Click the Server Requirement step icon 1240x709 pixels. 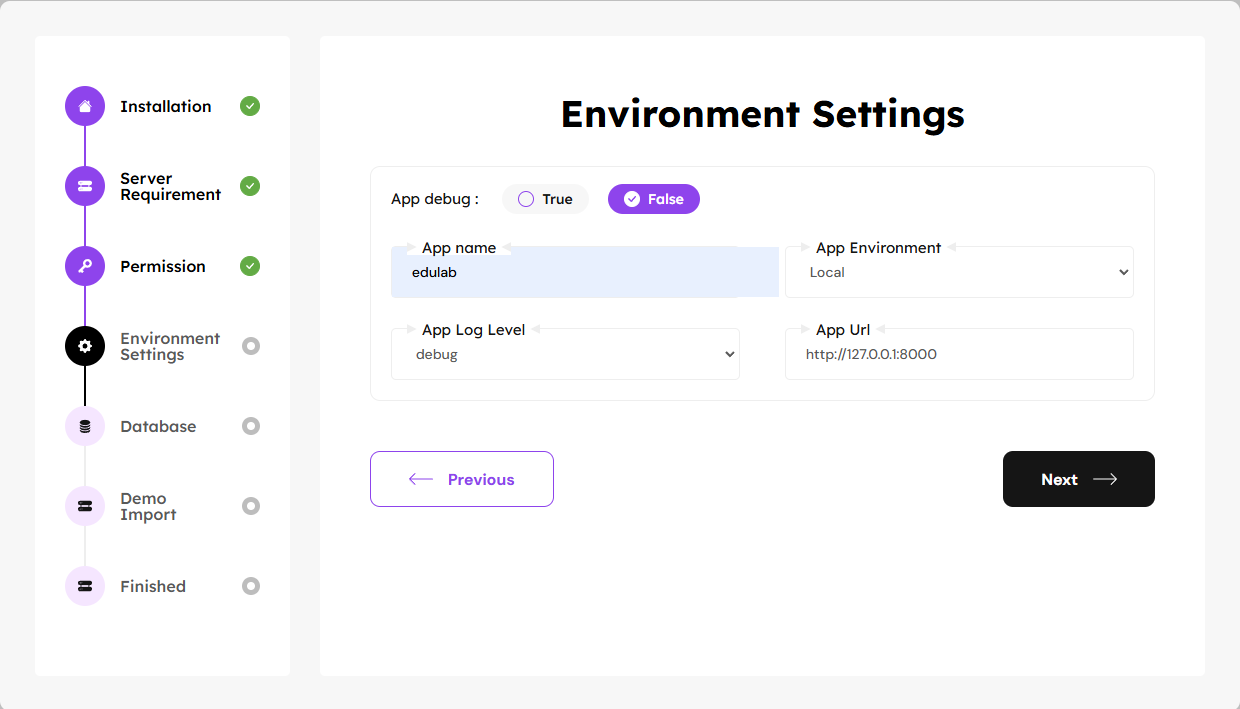tap(85, 186)
